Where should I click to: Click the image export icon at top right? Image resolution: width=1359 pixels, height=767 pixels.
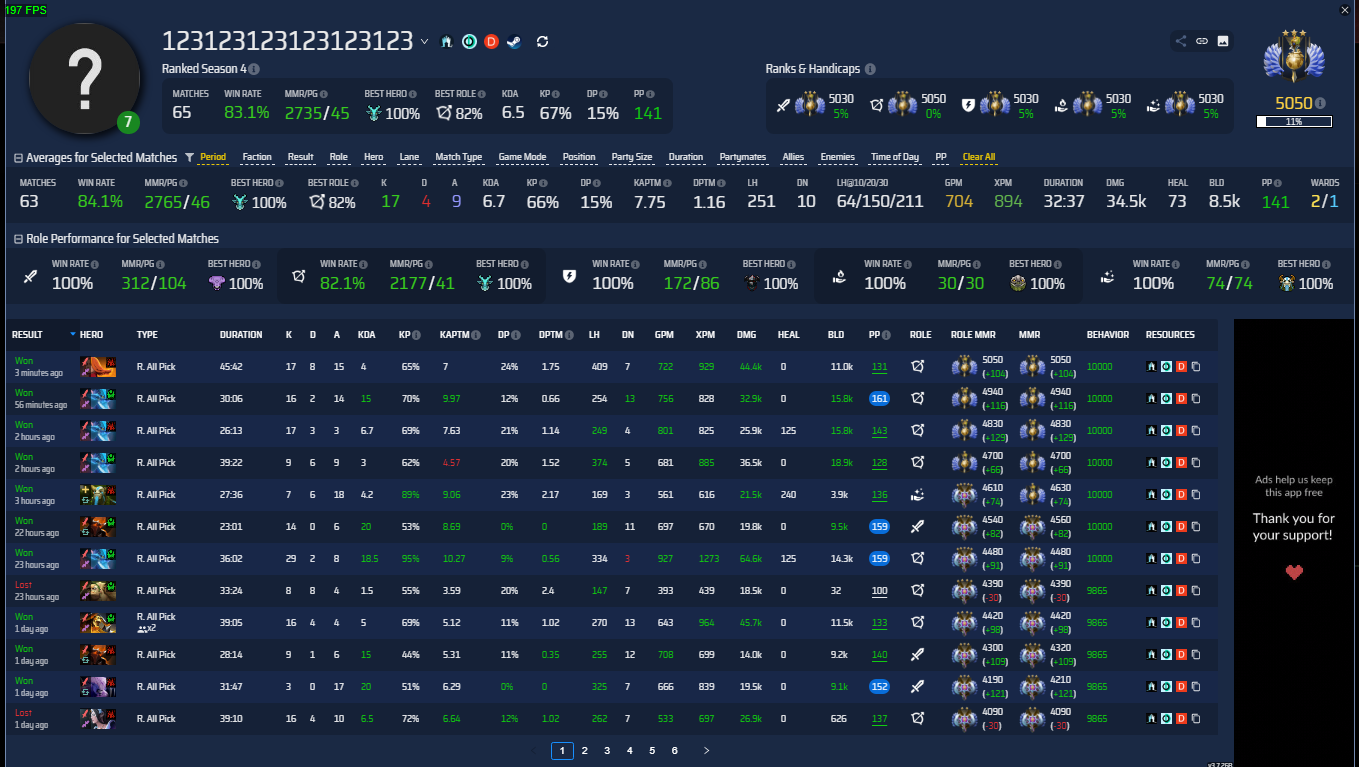[1223, 41]
